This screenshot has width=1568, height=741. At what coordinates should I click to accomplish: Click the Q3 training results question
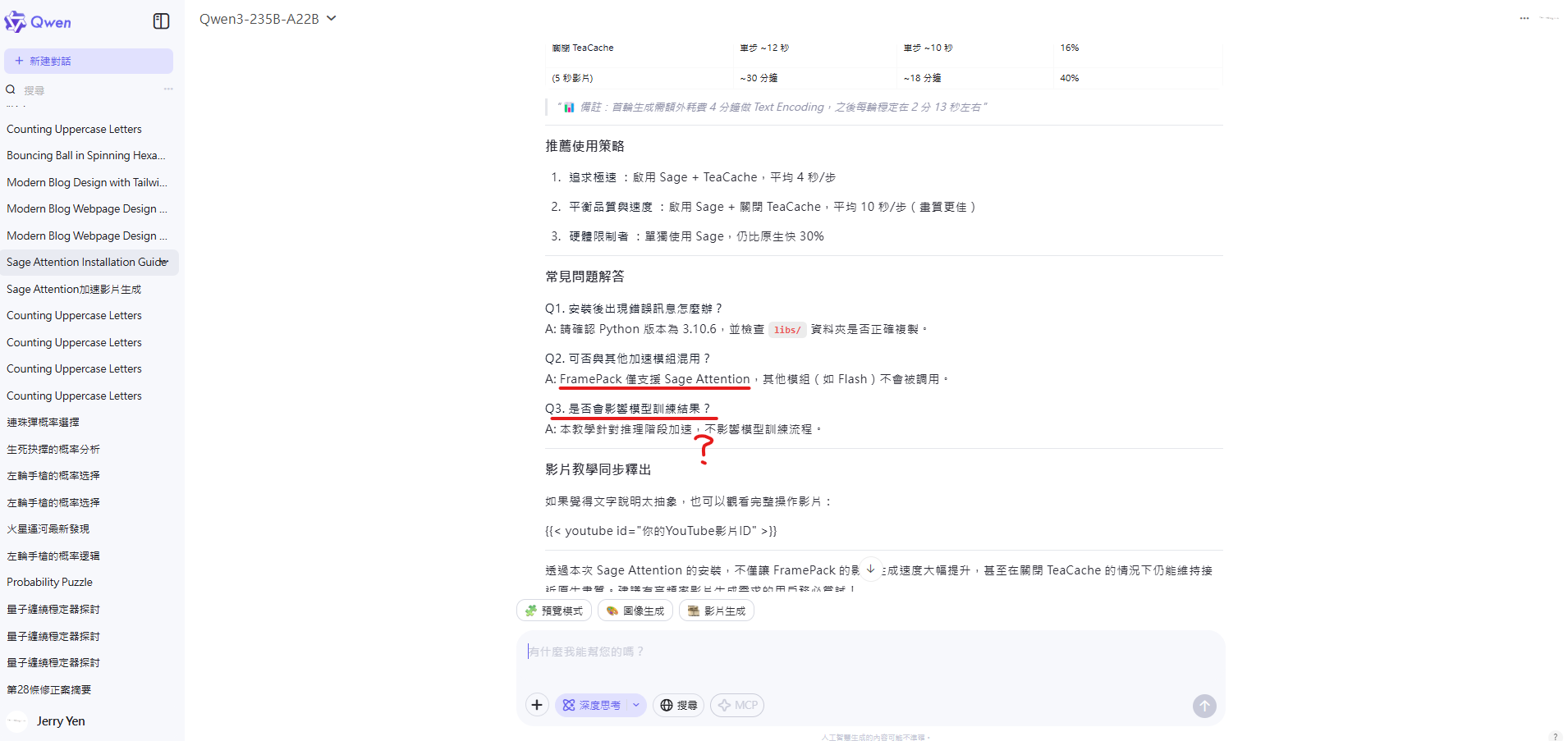628,409
